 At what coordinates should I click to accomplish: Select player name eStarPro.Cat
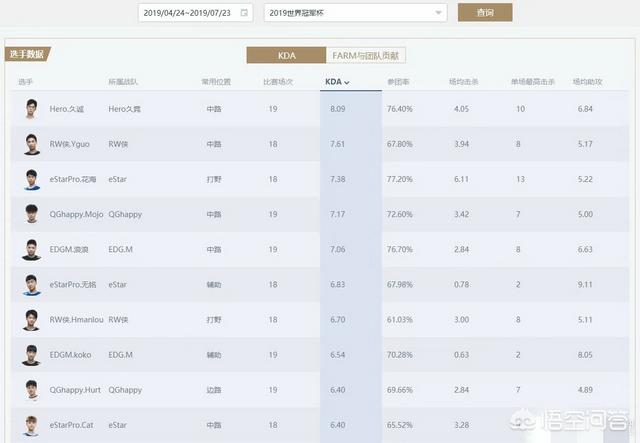pyautogui.click(x=71, y=425)
